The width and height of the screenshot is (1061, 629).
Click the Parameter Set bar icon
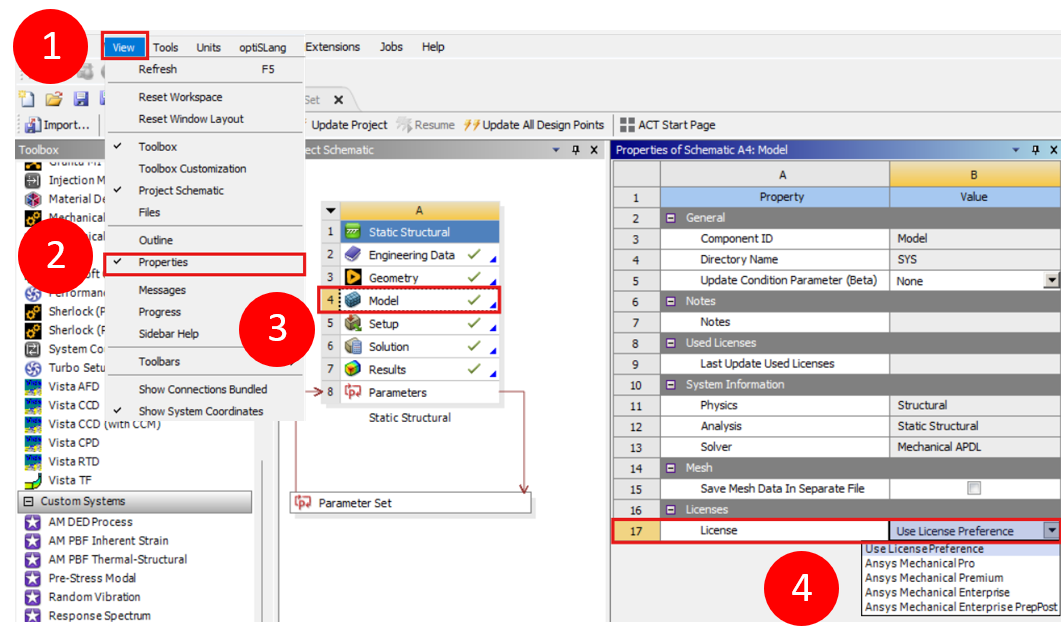point(303,503)
